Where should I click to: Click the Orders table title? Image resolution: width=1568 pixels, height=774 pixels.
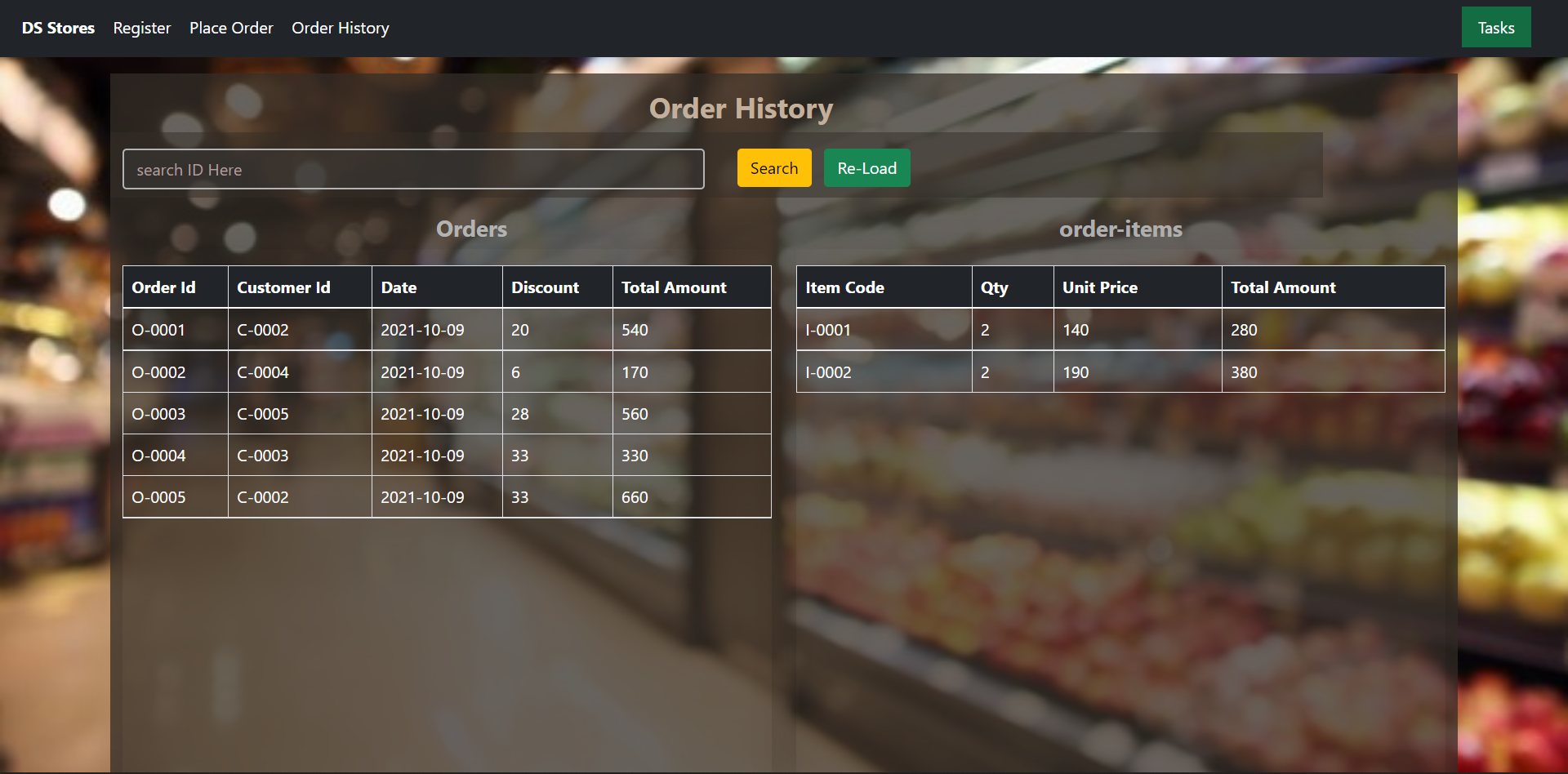(471, 229)
